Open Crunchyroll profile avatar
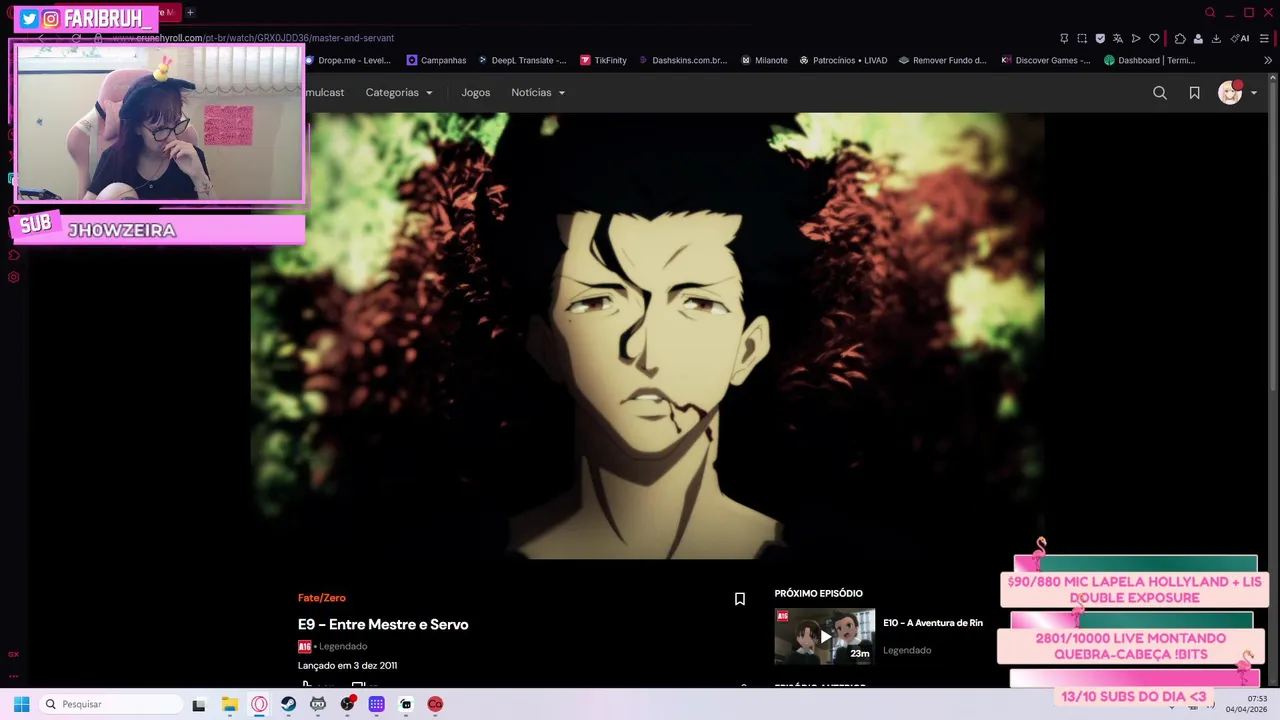The height and width of the screenshot is (720, 1280). (1230, 93)
